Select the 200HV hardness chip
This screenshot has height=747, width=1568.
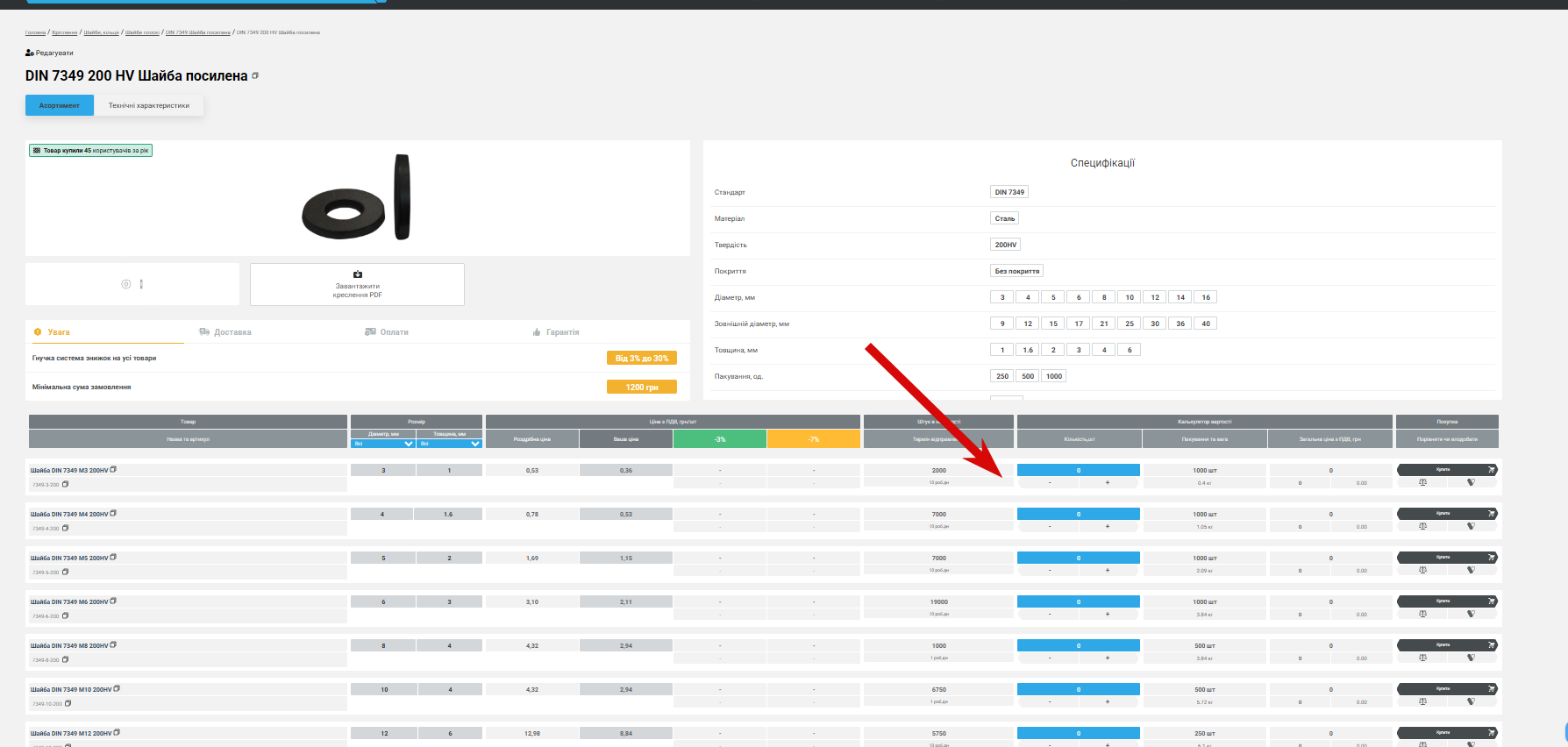click(x=1006, y=245)
